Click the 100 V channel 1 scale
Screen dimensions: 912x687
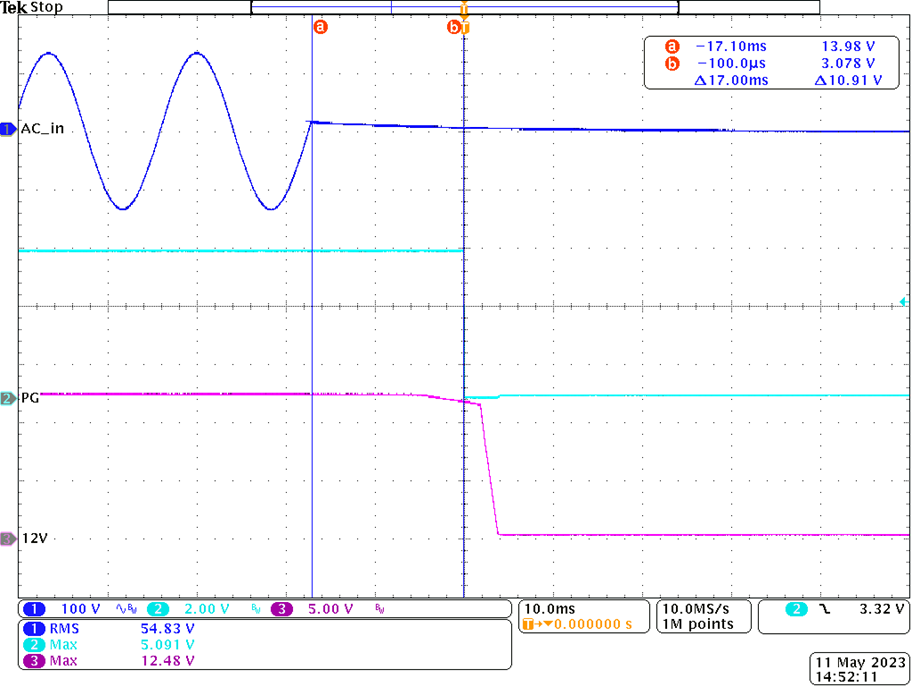click(81, 609)
